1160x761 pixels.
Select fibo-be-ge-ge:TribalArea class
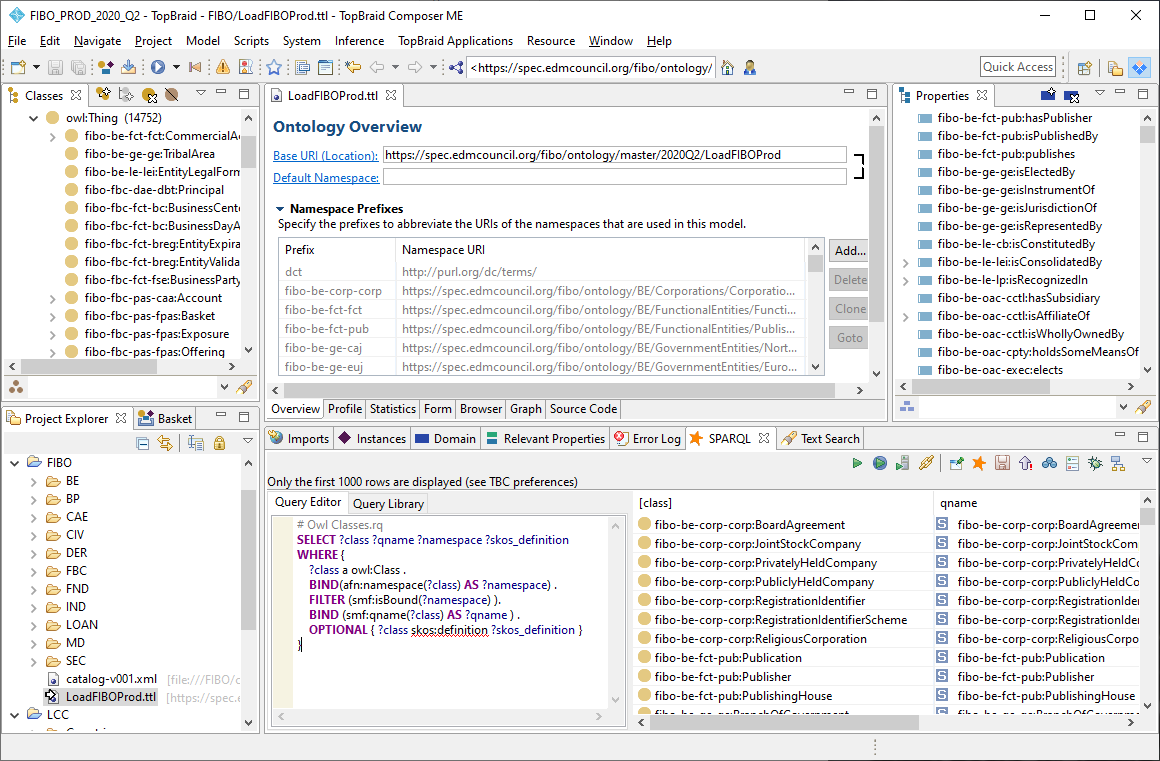[149, 154]
